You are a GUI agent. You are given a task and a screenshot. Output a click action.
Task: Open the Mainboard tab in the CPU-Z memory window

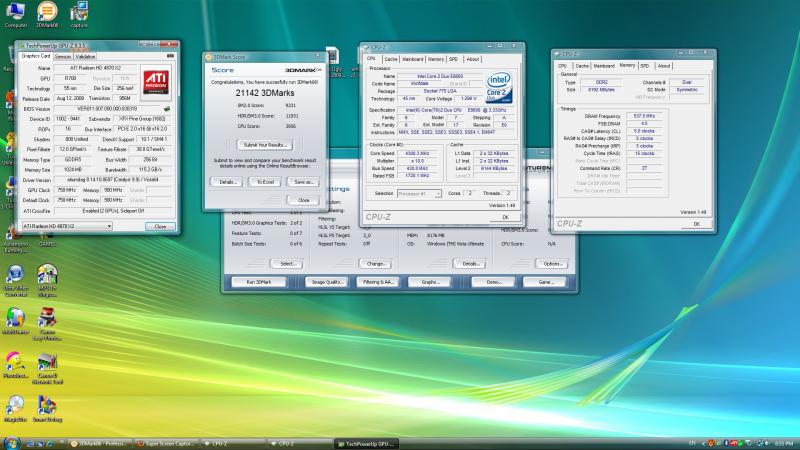(604, 66)
